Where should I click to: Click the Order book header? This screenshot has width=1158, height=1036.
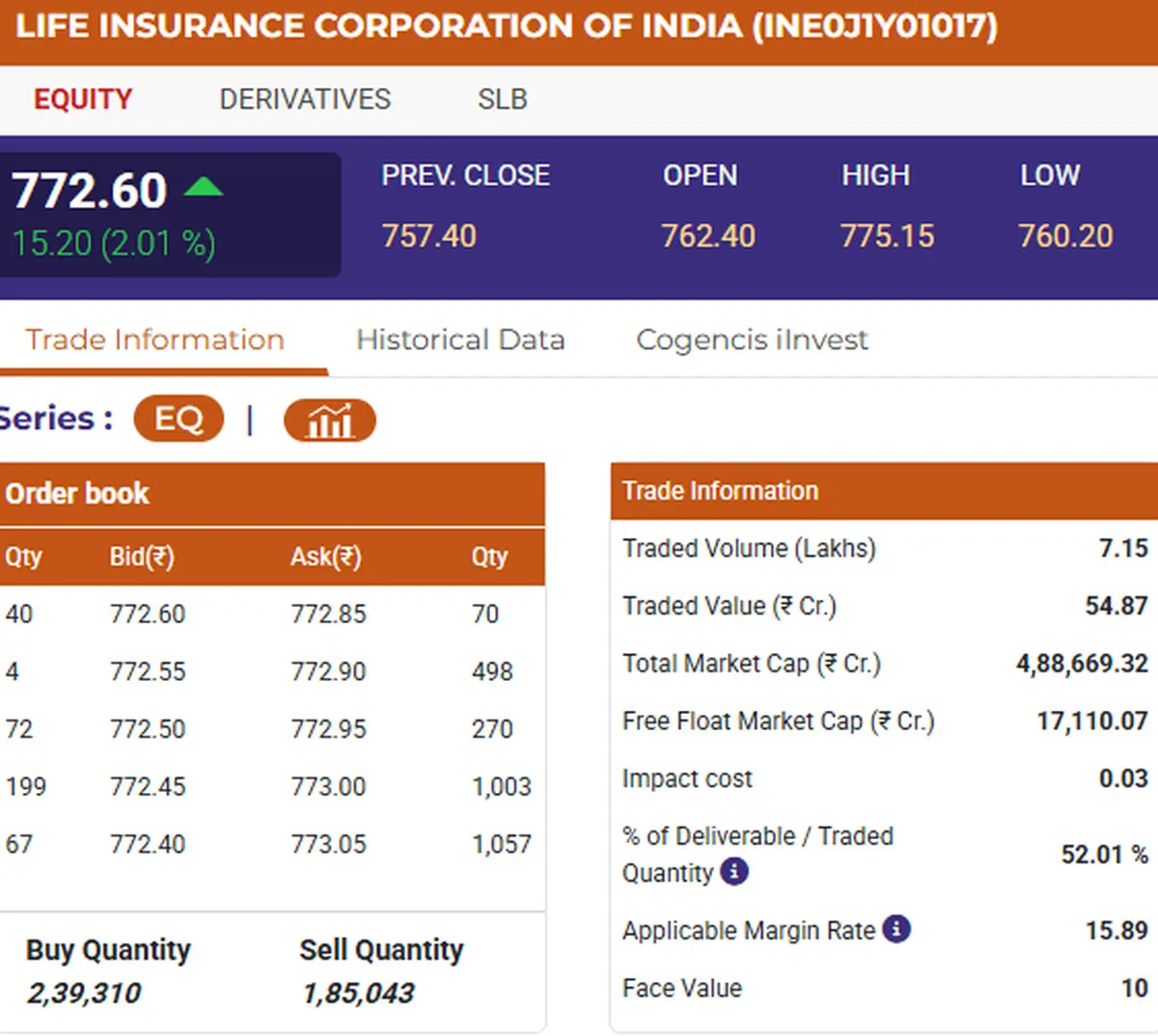click(x=77, y=494)
